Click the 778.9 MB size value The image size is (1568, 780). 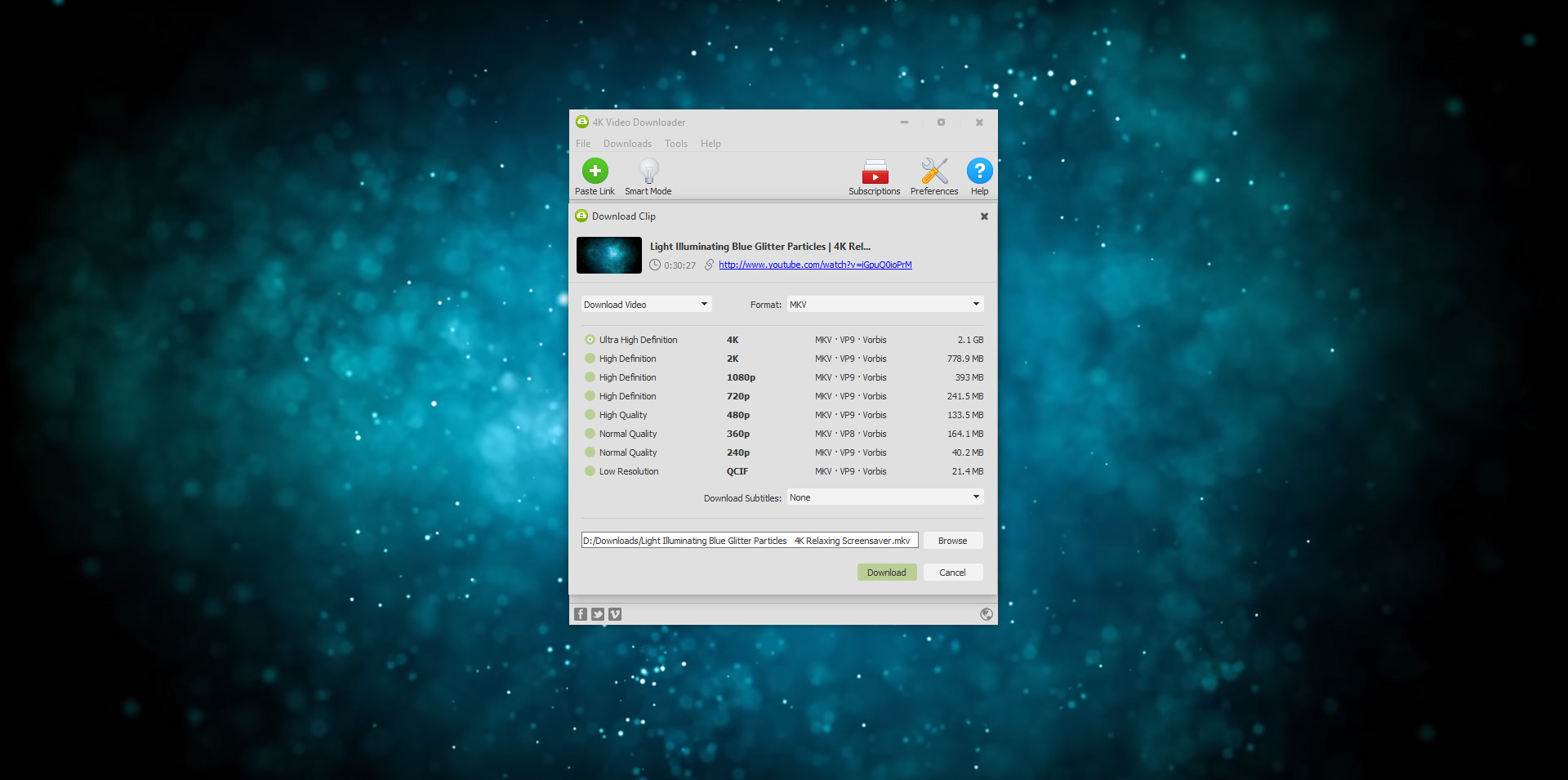point(965,359)
